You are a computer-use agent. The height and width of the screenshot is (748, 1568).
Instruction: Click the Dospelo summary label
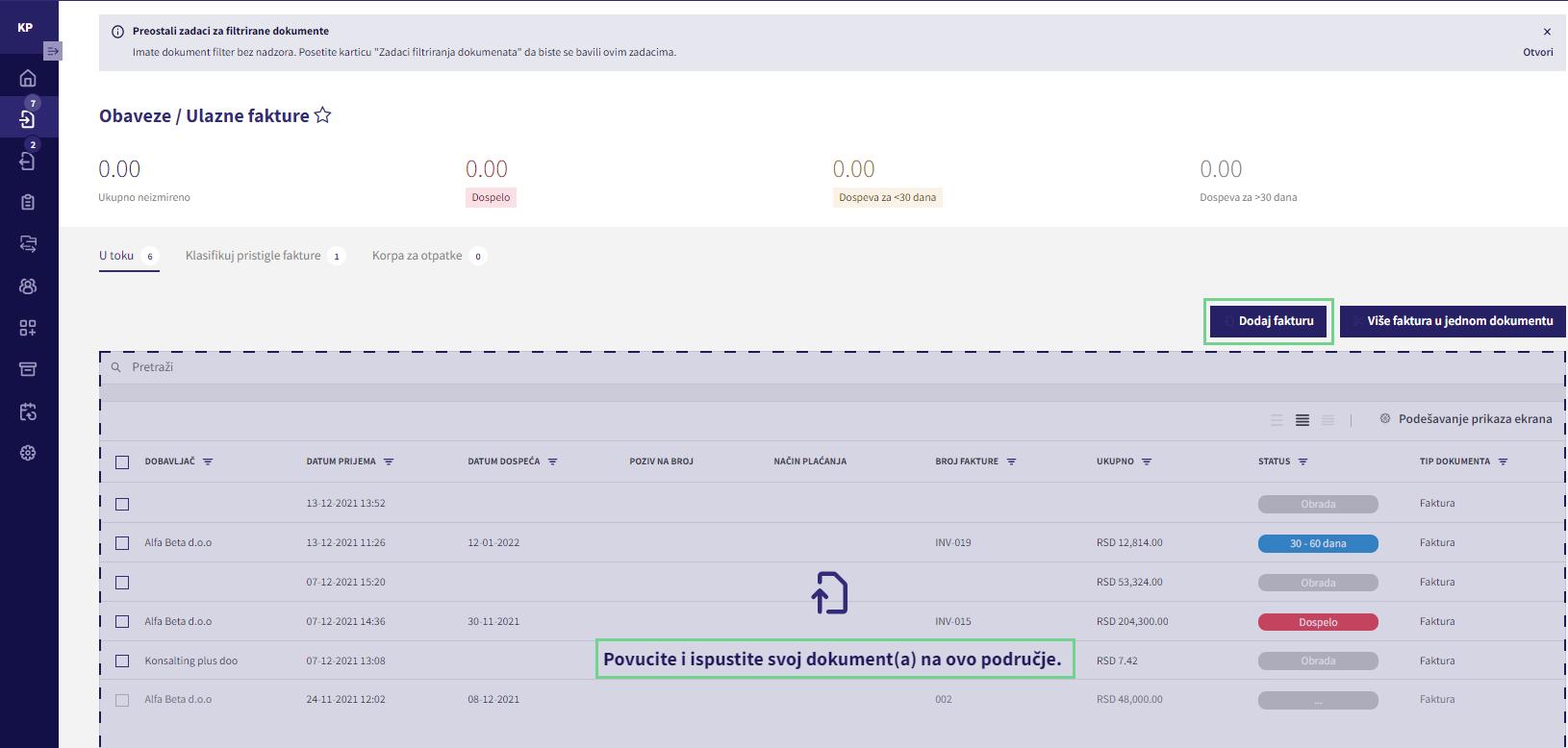click(491, 197)
